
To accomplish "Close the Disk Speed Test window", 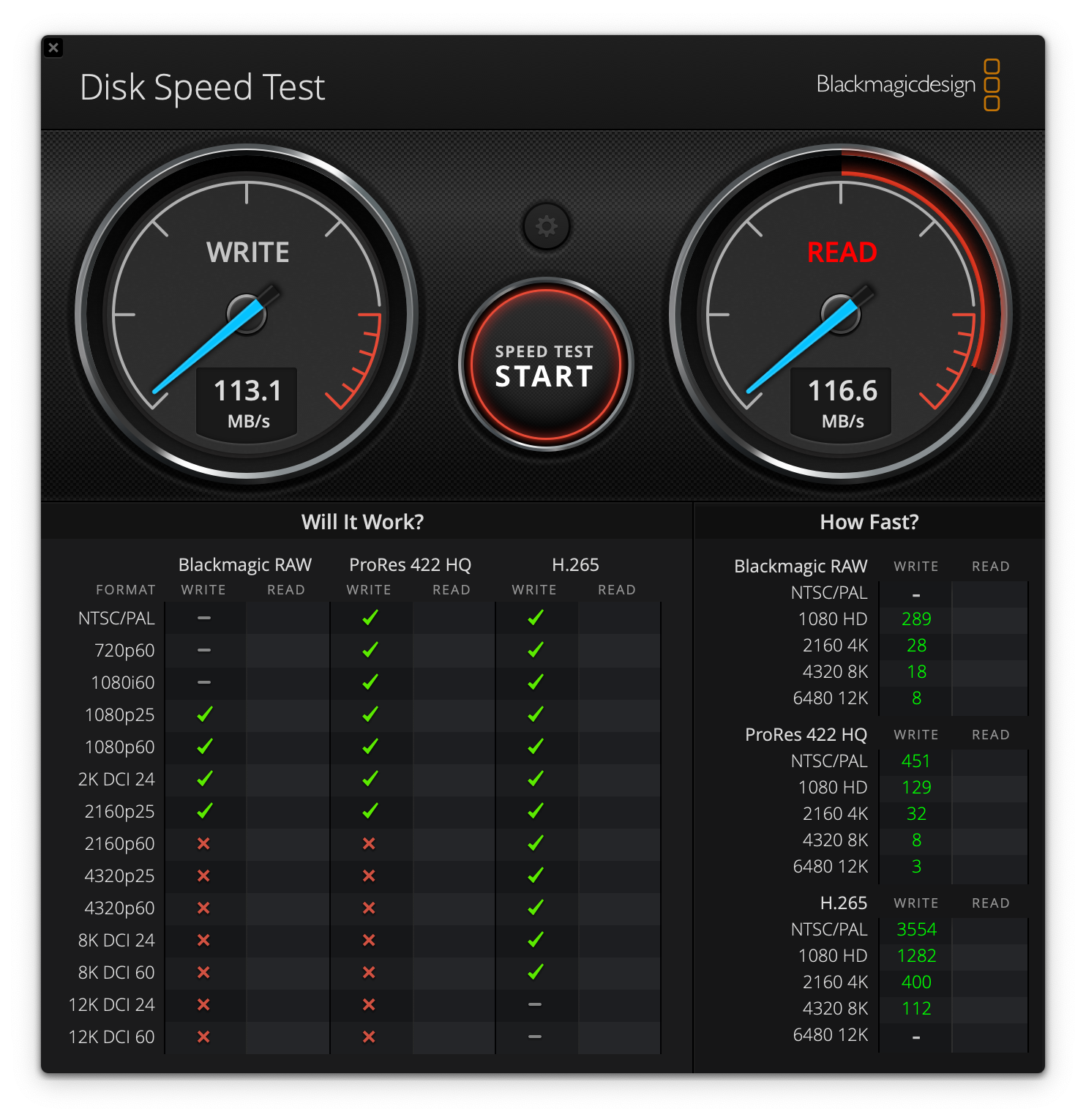I will [53, 48].
